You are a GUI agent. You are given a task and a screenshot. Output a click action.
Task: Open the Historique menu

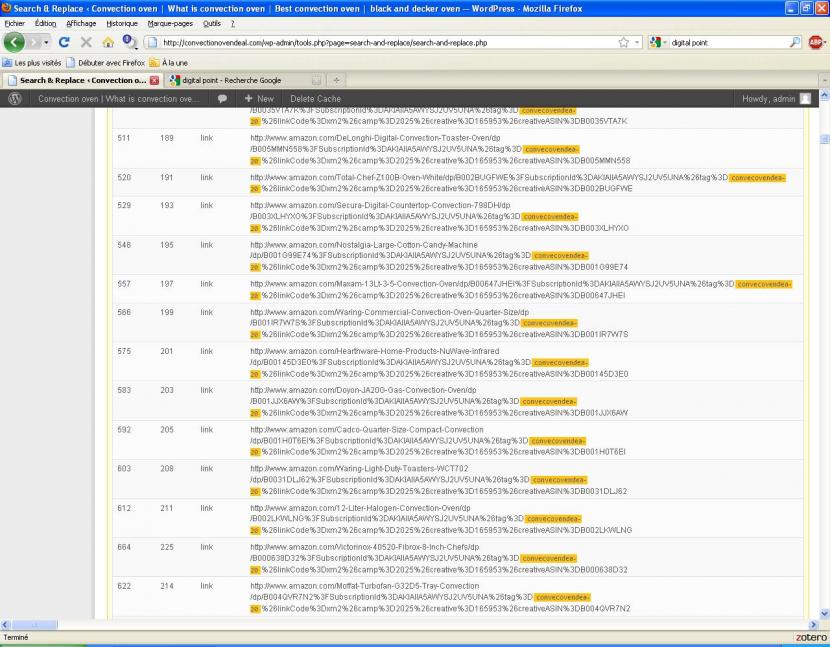point(122,23)
